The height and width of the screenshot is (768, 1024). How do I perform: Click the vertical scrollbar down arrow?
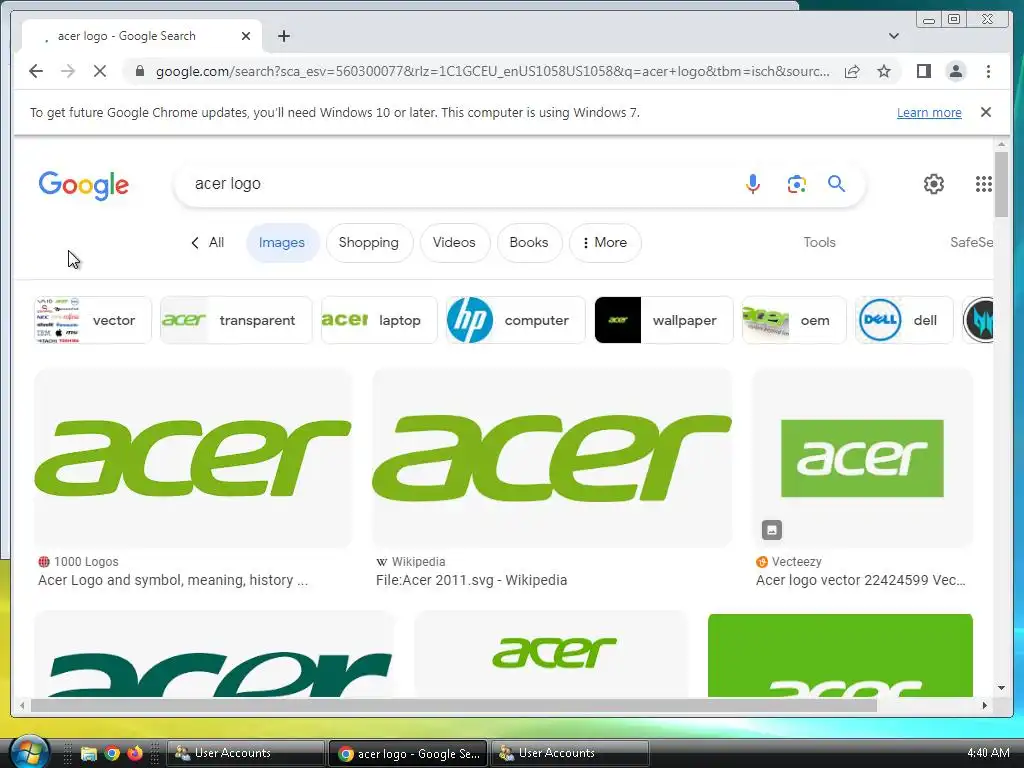[x=1001, y=688]
